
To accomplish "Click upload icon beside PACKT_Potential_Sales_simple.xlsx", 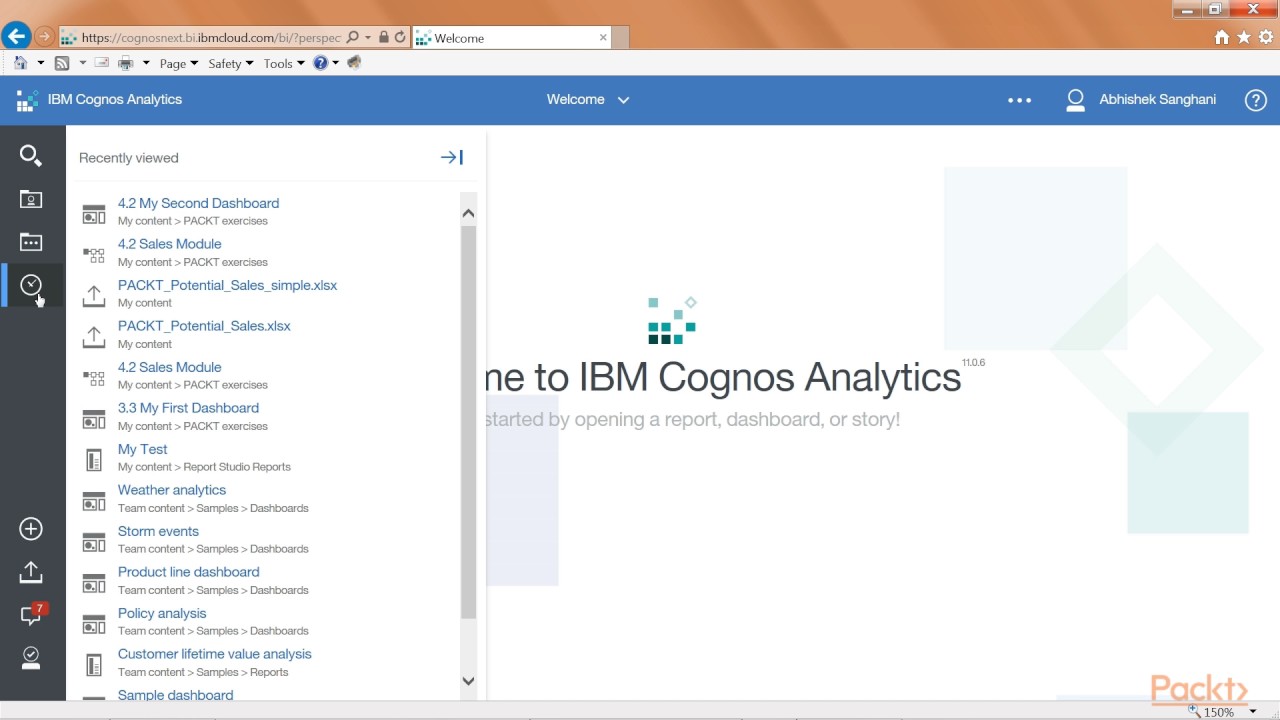I will [x=94, y=295].
